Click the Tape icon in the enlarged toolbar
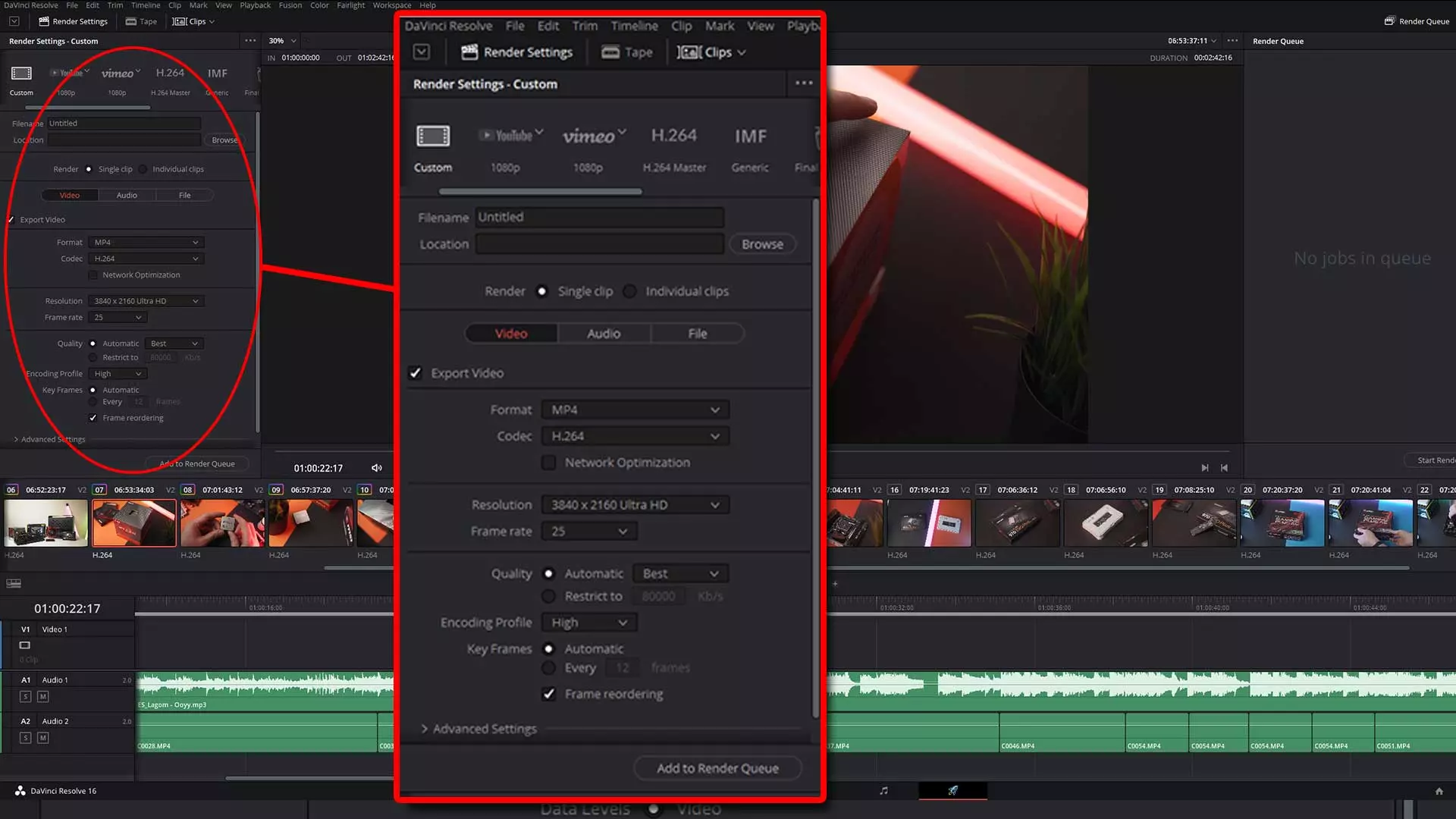This screenshot has height=819, width=1456. click(610, 52)
